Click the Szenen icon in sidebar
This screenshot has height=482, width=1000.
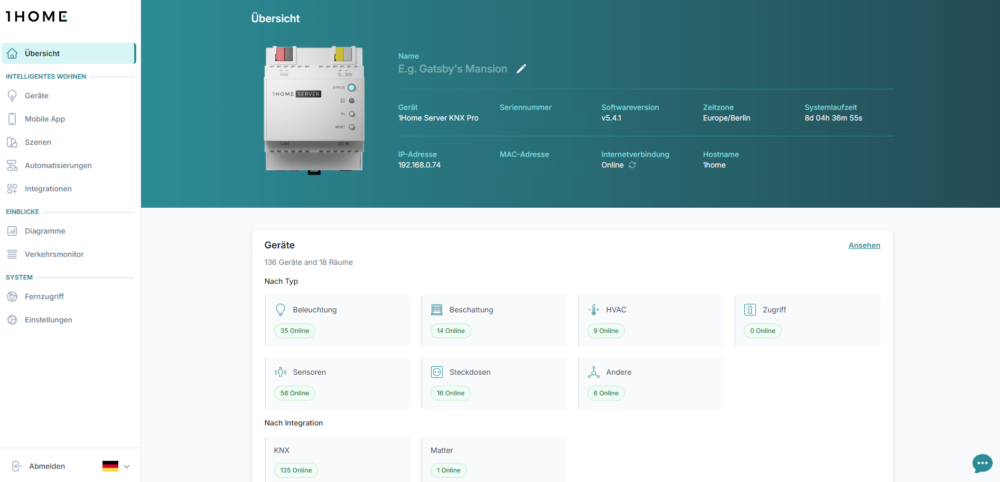(12, 142)
